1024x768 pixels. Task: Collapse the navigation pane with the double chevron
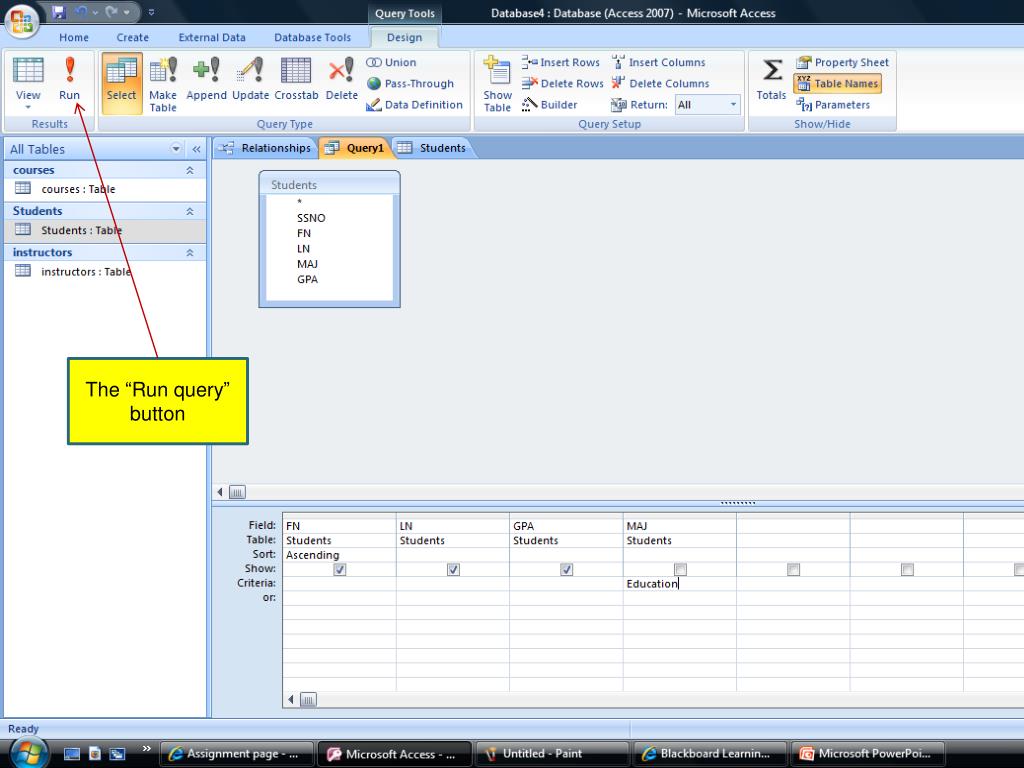coord(196,149)
